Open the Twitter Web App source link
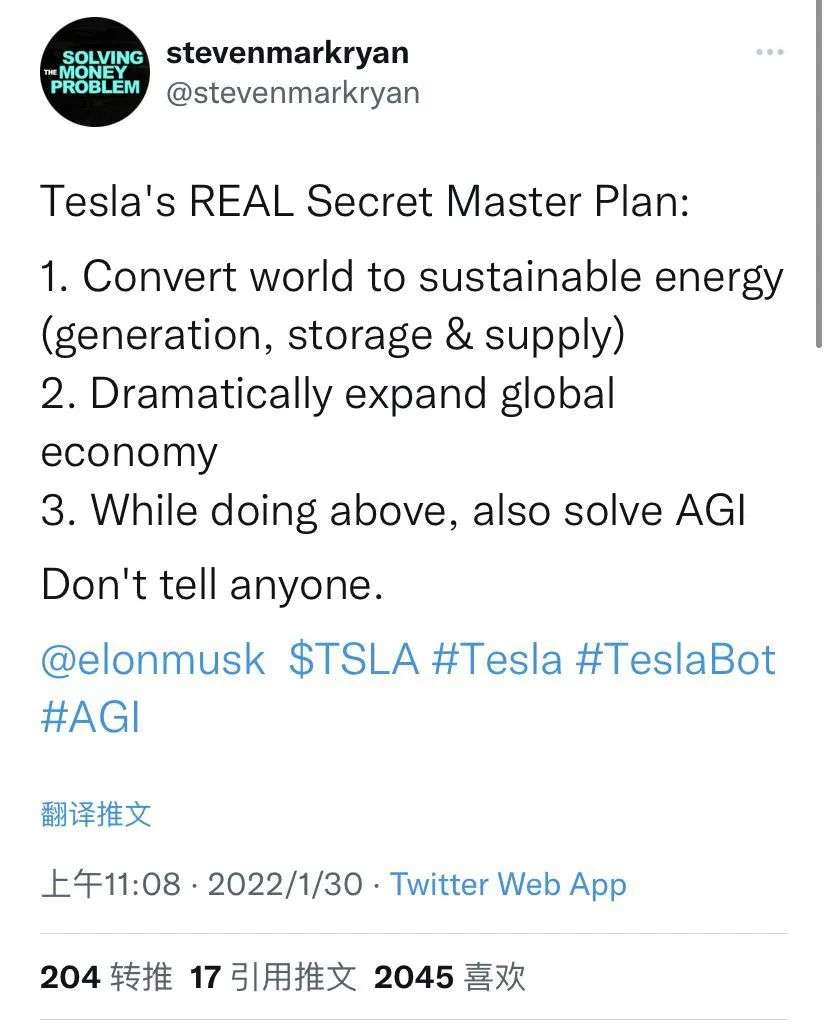 [509, 884]
